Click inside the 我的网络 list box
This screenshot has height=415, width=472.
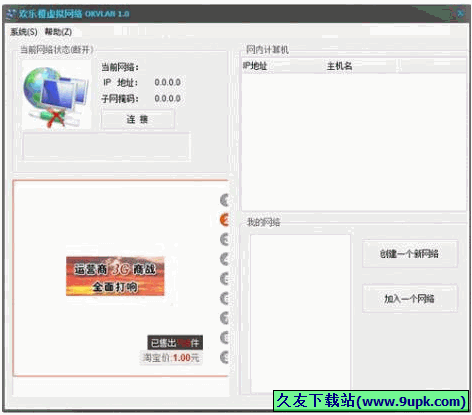300,313
